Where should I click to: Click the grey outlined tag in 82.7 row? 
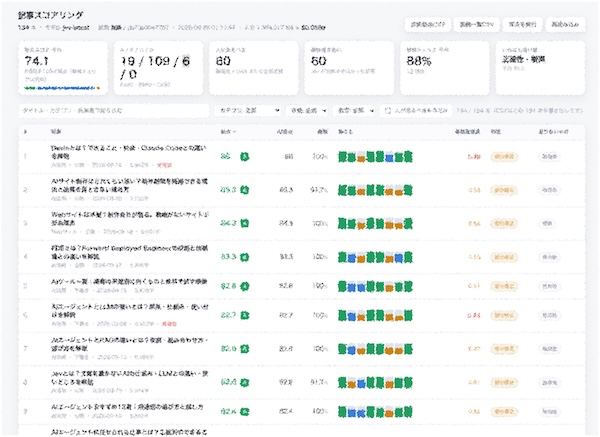(549, 315)
